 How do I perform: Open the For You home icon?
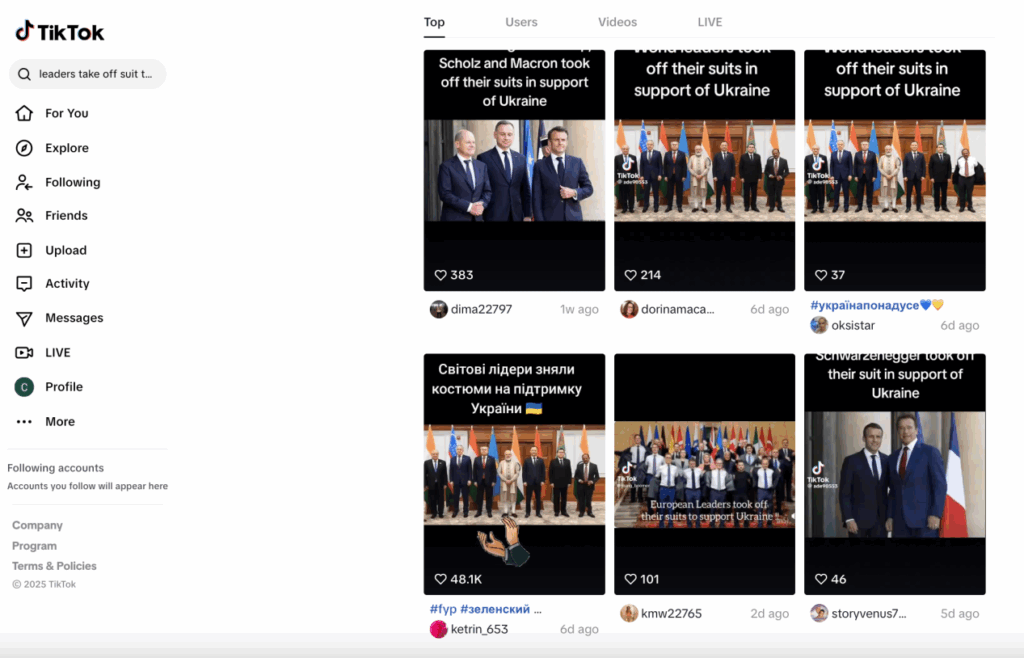[24, 113]
